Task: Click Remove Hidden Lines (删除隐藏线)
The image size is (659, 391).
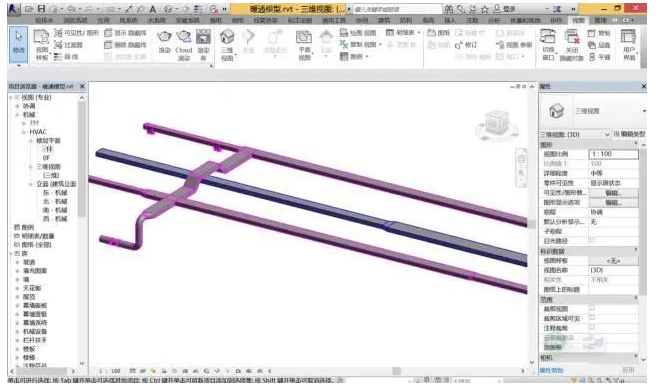Action: [125, 45]
